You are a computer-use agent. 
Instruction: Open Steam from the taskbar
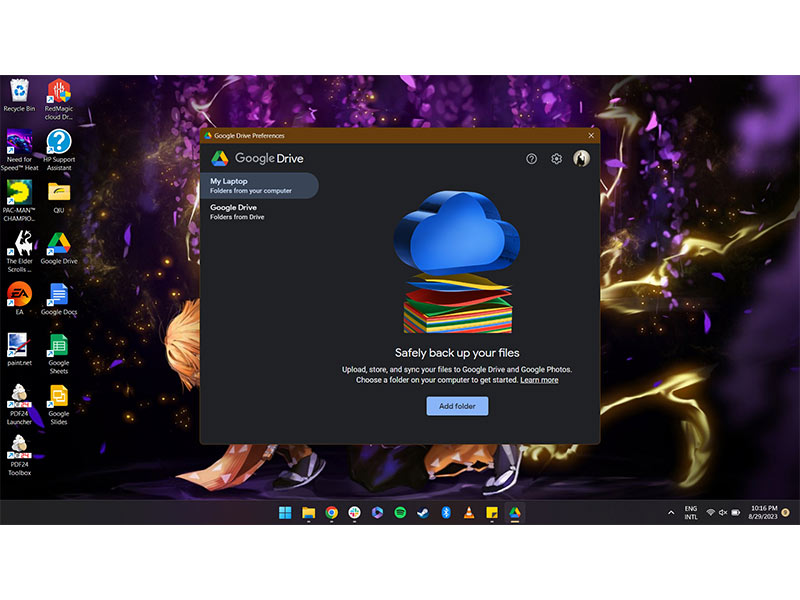(x=423, y=513)
